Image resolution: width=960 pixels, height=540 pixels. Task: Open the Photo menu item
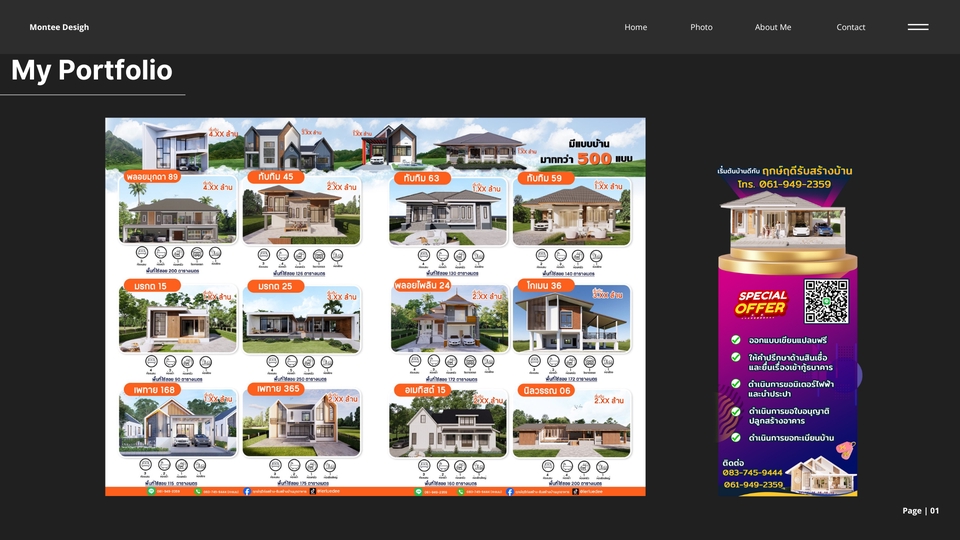click(701, 27)
